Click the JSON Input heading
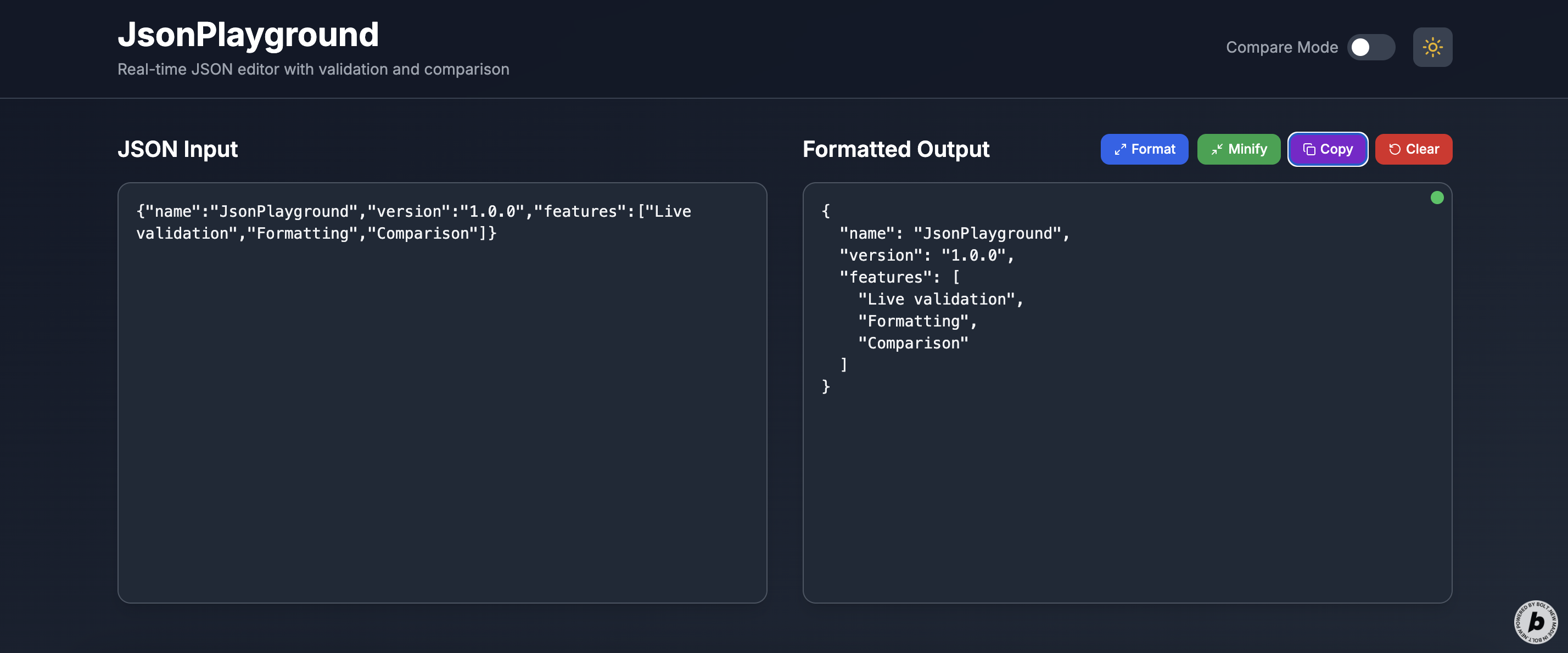Screen dimensions: 1568x653 (x=177, y=149)
